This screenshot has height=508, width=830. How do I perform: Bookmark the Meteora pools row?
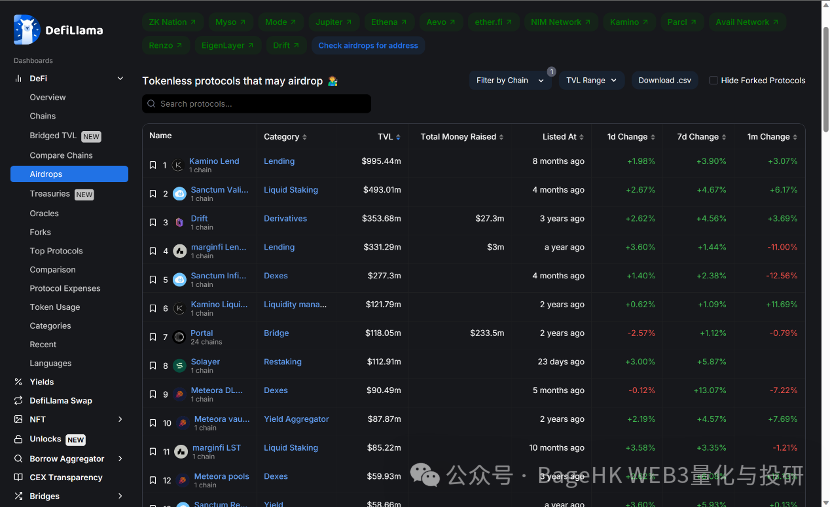pos(152,480)
